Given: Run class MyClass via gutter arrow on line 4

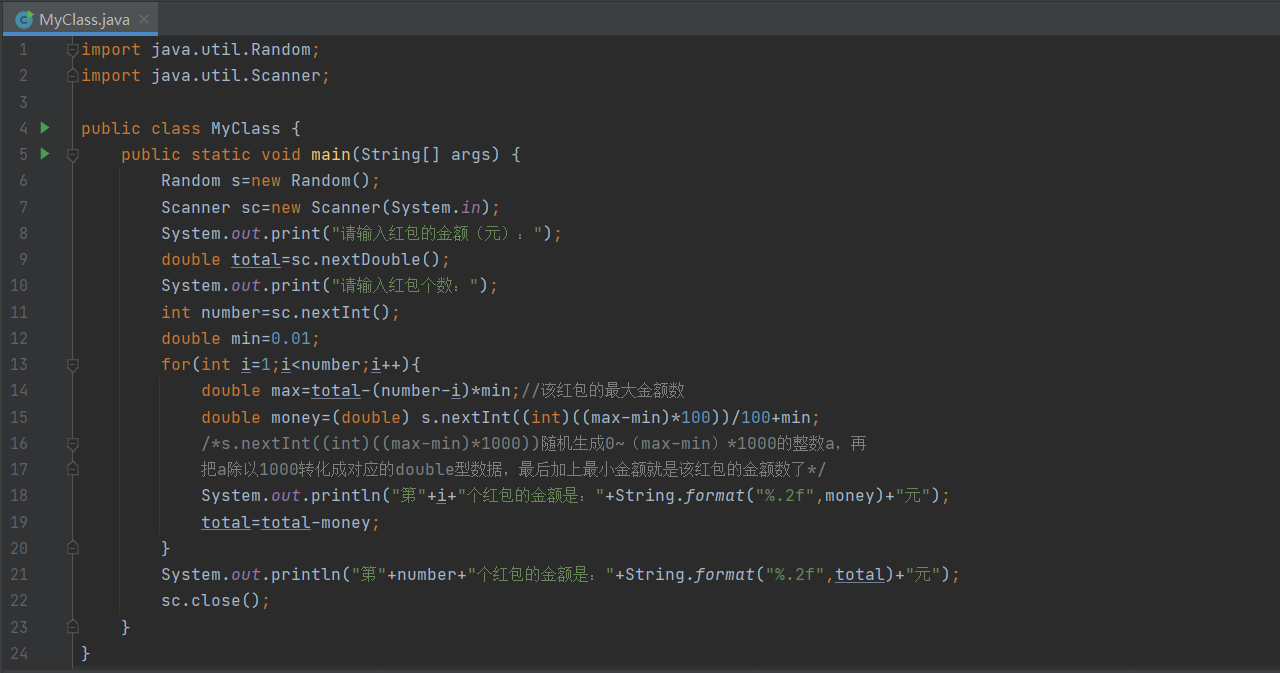Looking at the screenshot, I should coord(44,127).
